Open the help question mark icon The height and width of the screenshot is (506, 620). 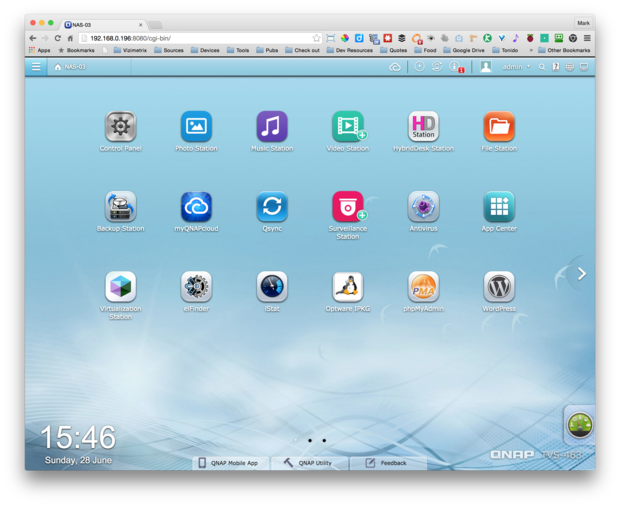click(556, 67)
